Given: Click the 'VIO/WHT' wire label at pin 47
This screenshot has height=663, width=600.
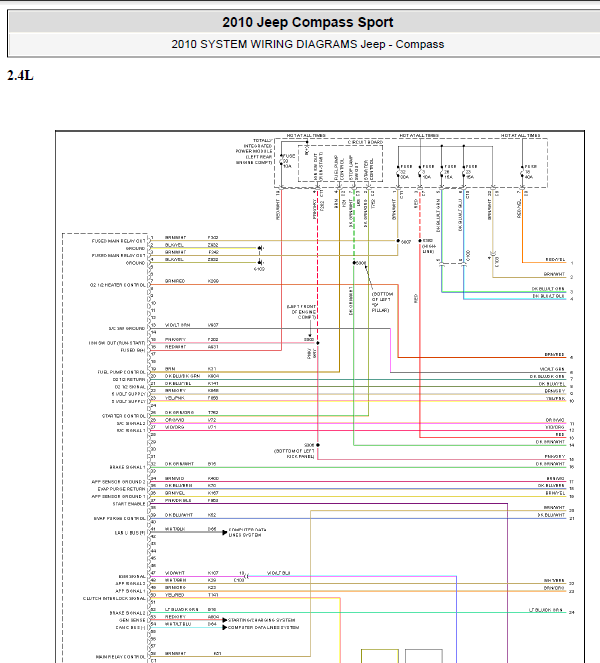Looking at the screenshot, I should tap(175, 573).
